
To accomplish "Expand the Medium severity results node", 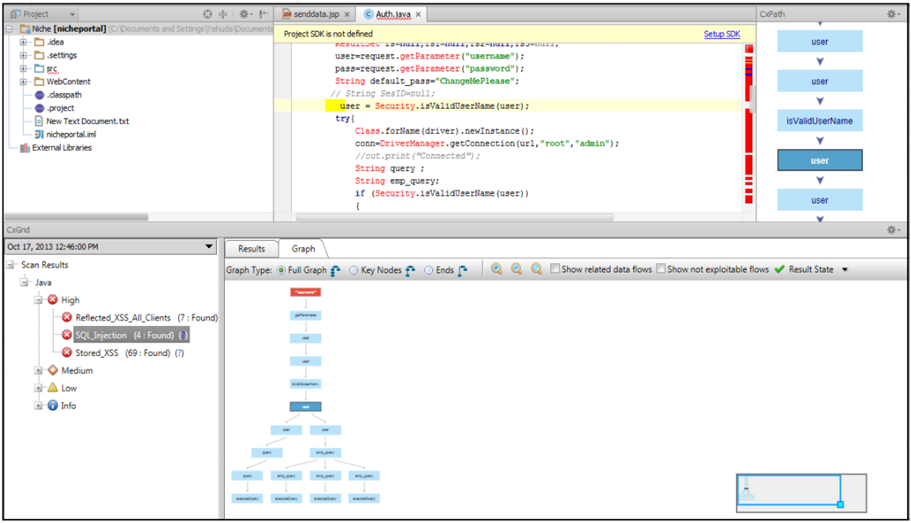I will click(x=37, y=371).
